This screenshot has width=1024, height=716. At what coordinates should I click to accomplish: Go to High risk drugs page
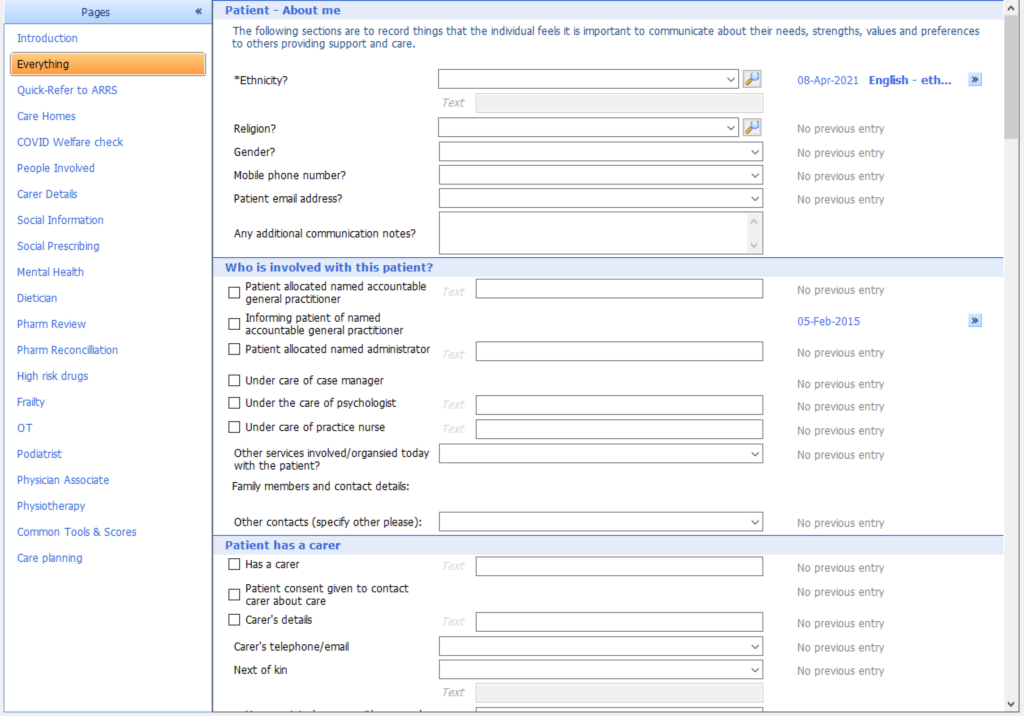pos(52,376)
